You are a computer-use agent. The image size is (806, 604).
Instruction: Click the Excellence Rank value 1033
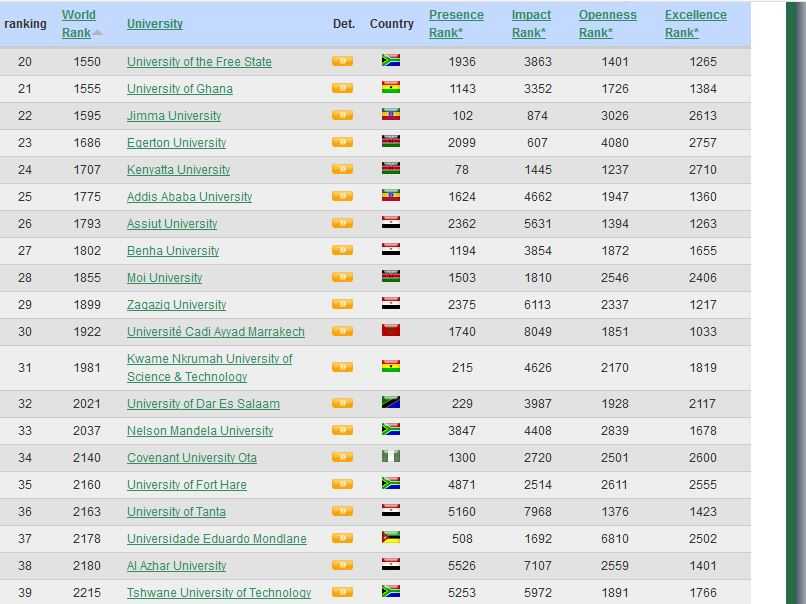coord(703,332)
